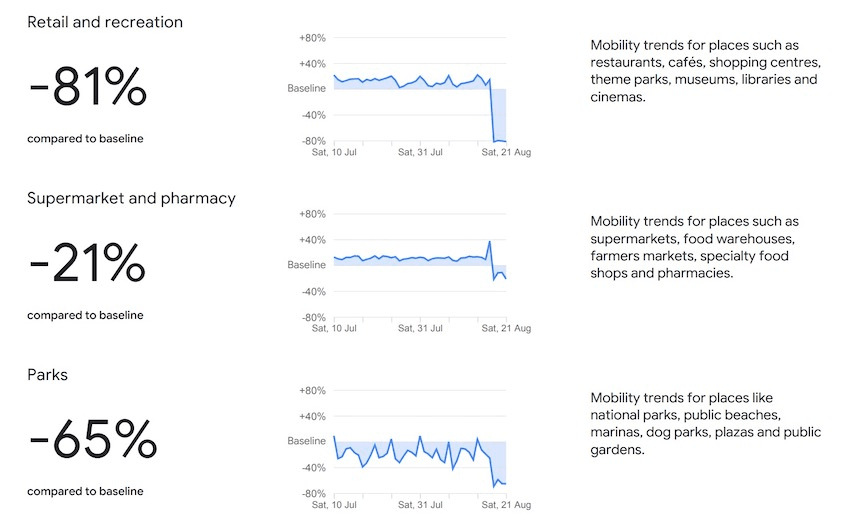This screenshot has height=522, width=850.
Task: Click 'compared to baseline' under -65%
Action: pyautogui.click(x=85, y=491)
